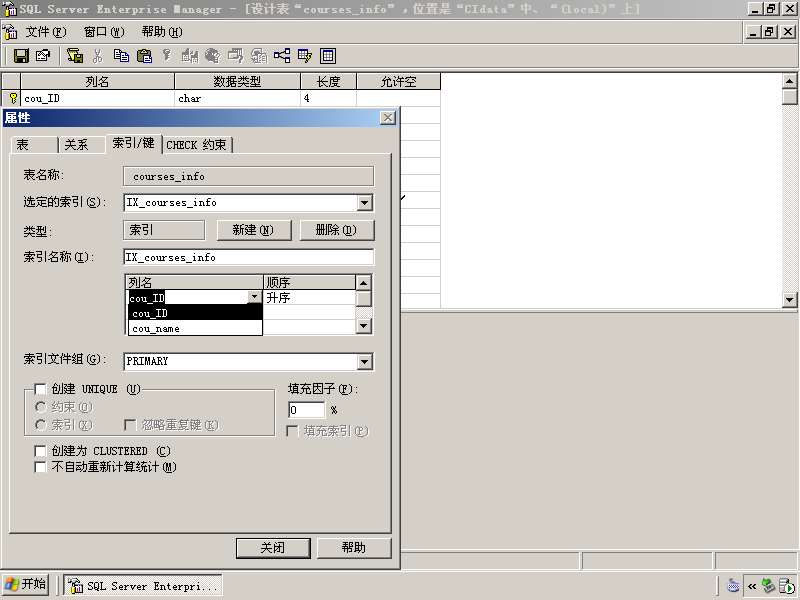800x600 pixels.
Task: Click the Save toolbar icon
Action: tap(21, 56)
